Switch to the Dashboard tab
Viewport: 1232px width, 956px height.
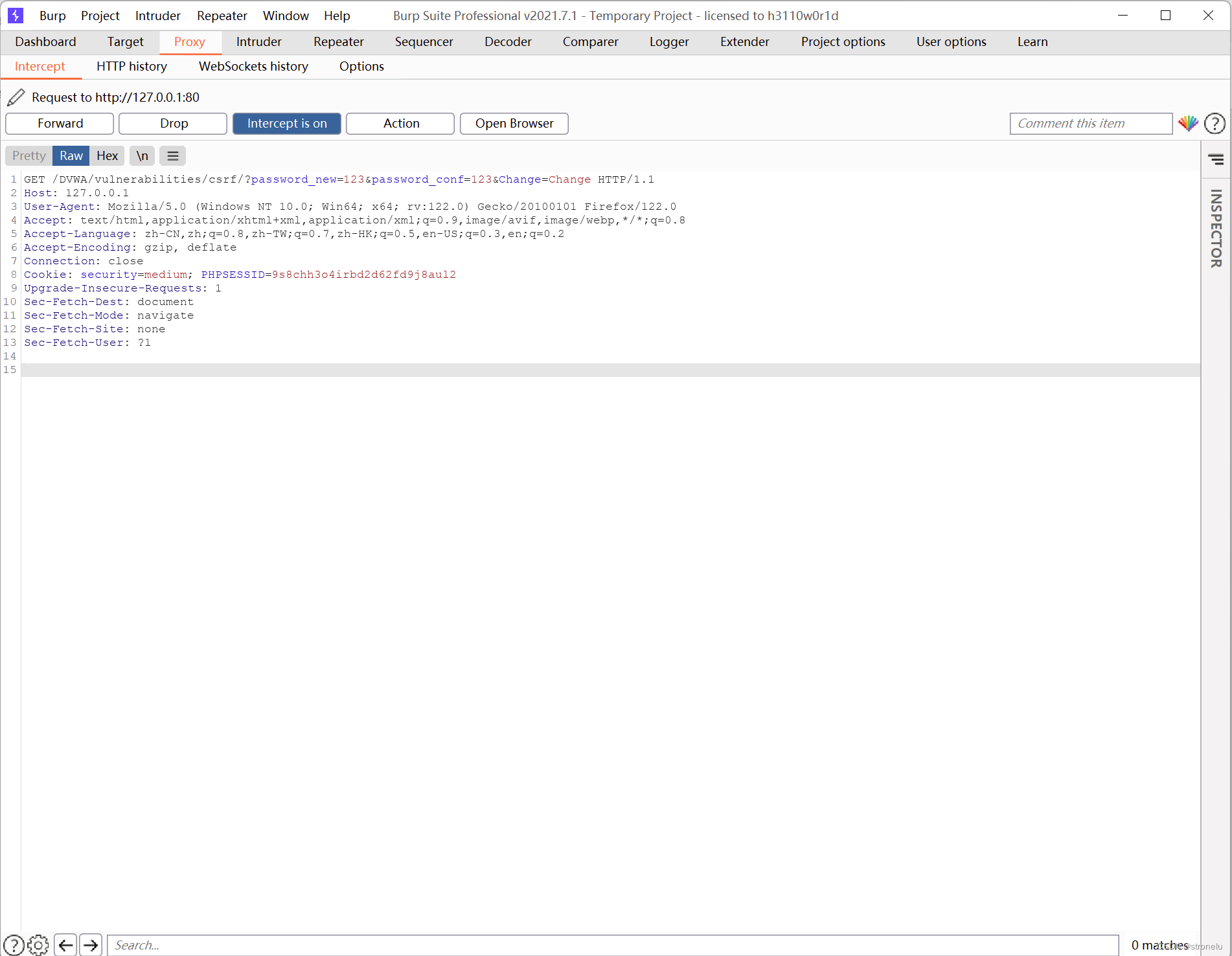[x=45, y=41]
